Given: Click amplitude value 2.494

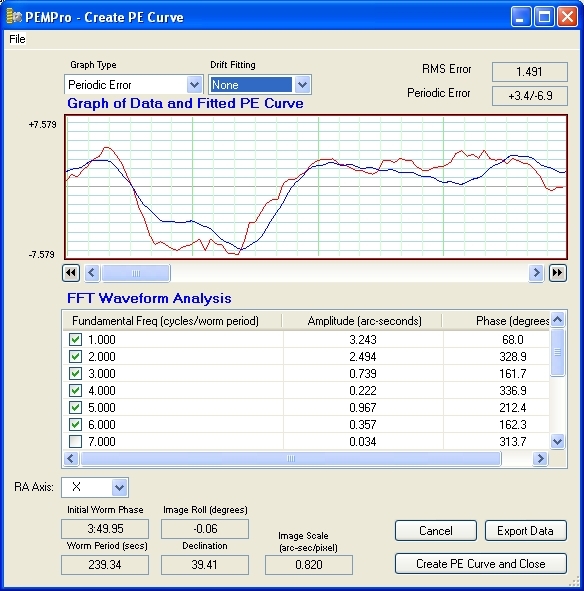Looking at the screenshot, I should point(363,357).
